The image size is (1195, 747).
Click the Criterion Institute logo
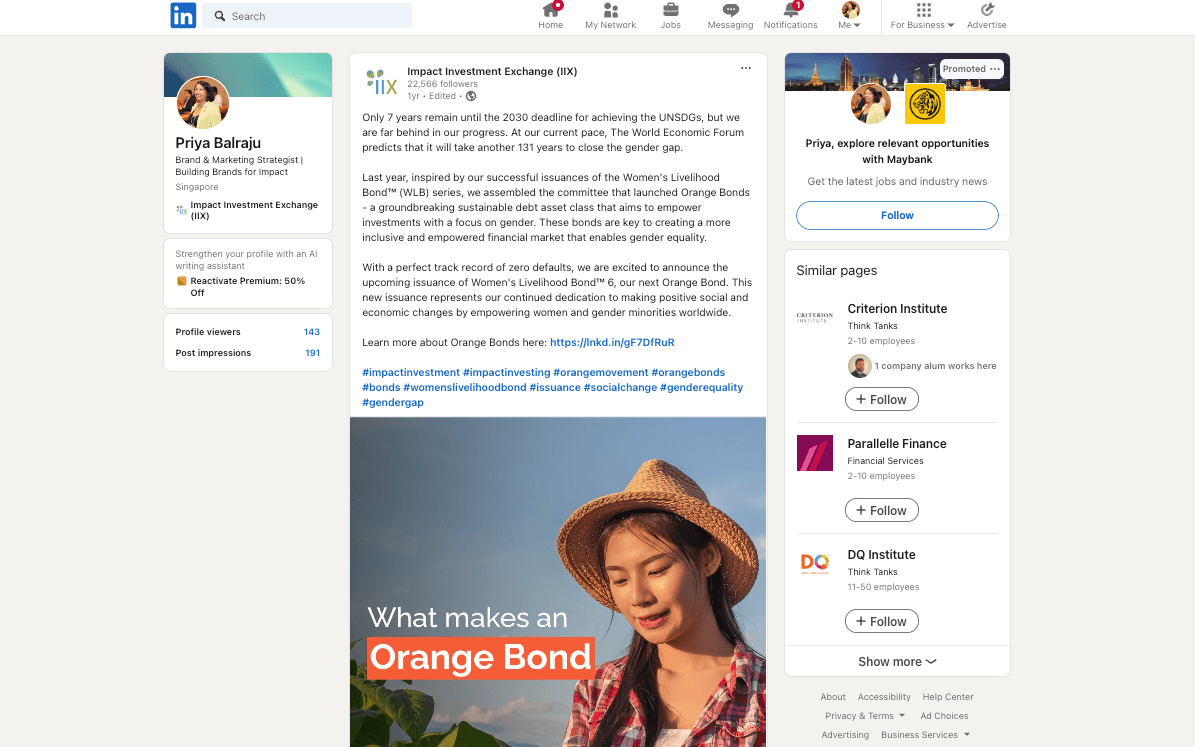tap(815, 318)
